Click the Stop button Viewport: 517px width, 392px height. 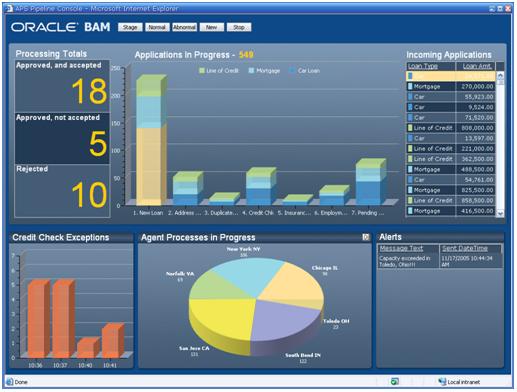[x=239, y=27]
